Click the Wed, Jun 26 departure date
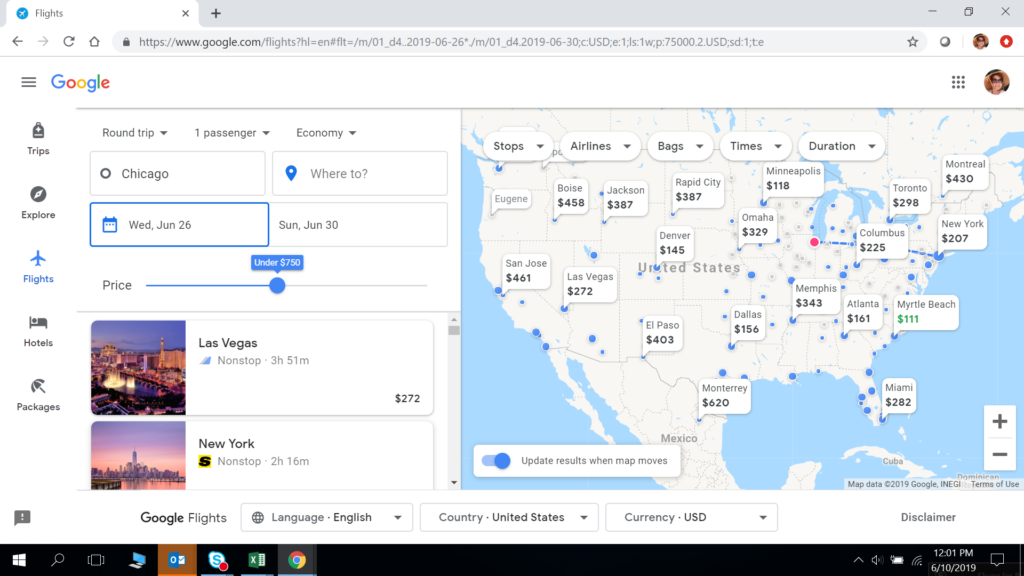Viewport: 1024px width, 576px height. click(x=179, y=225)
